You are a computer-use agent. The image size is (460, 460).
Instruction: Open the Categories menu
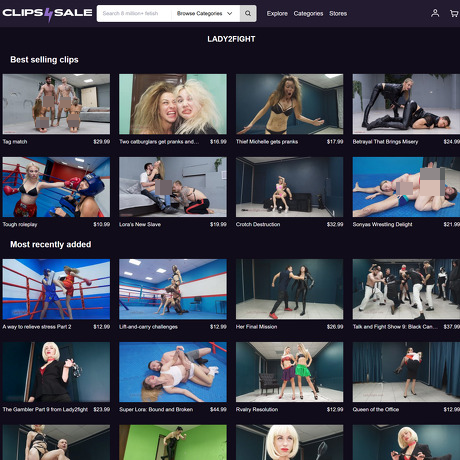click(308, 13)
